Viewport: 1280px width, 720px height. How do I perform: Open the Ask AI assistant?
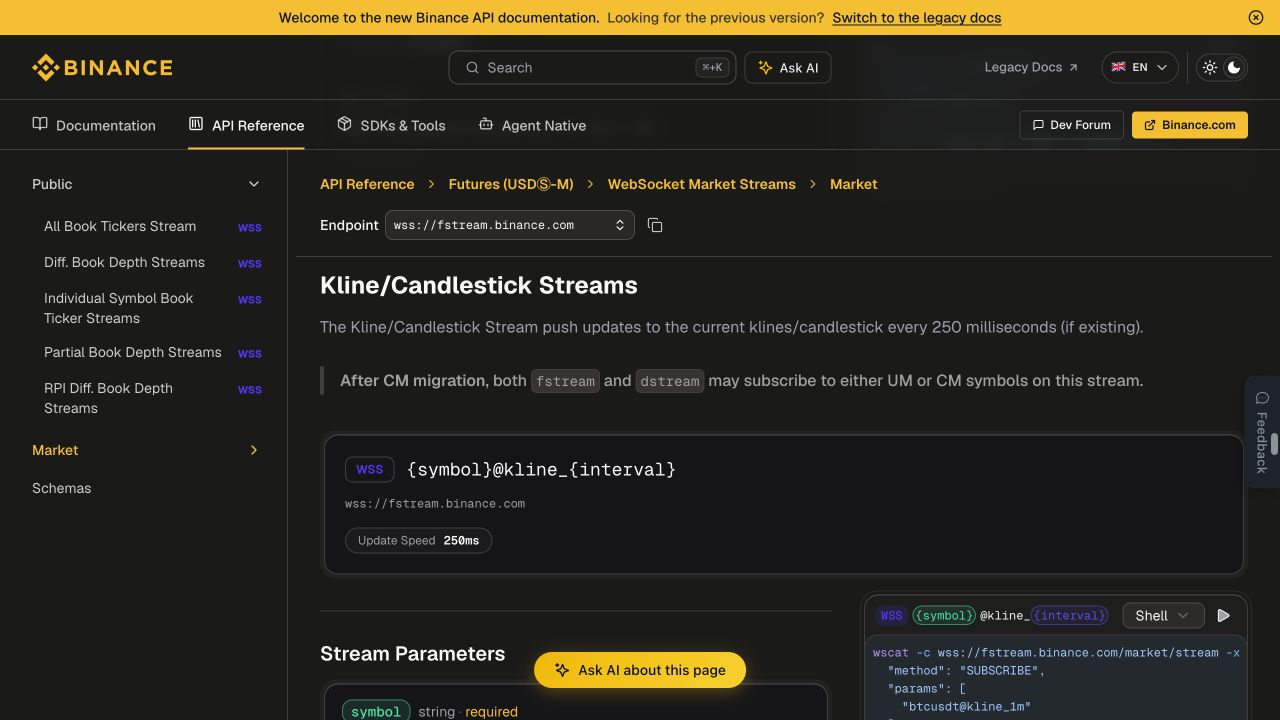788,67
